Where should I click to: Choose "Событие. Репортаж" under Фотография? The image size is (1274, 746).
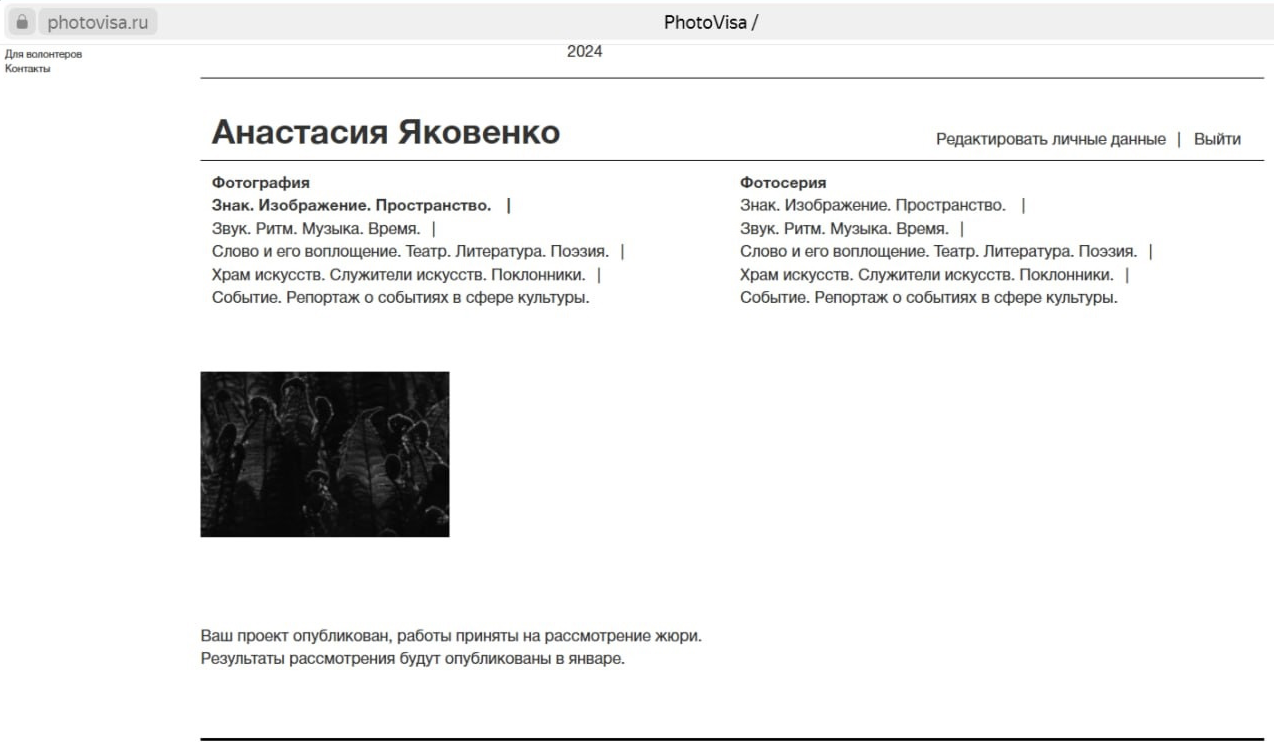[x=400, y=298]
